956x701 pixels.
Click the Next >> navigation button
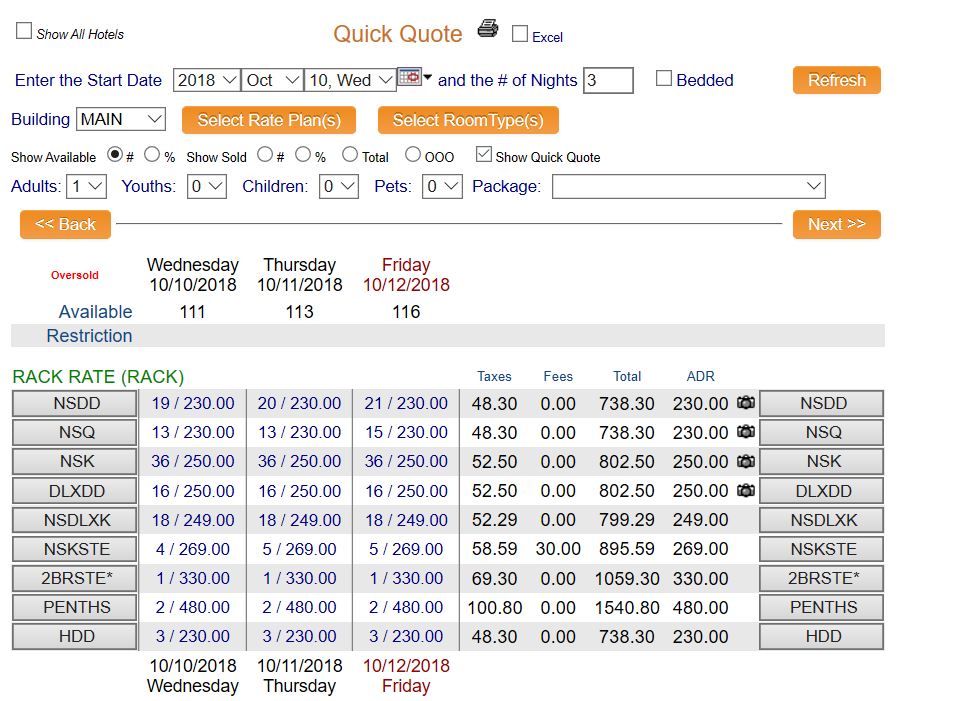point(836,224)
